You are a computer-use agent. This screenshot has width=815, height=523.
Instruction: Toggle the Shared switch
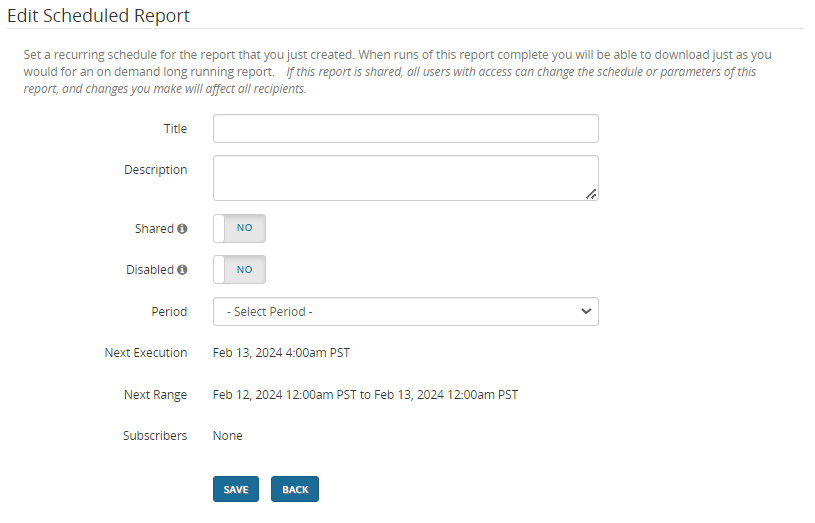click(x=240, y=228)
